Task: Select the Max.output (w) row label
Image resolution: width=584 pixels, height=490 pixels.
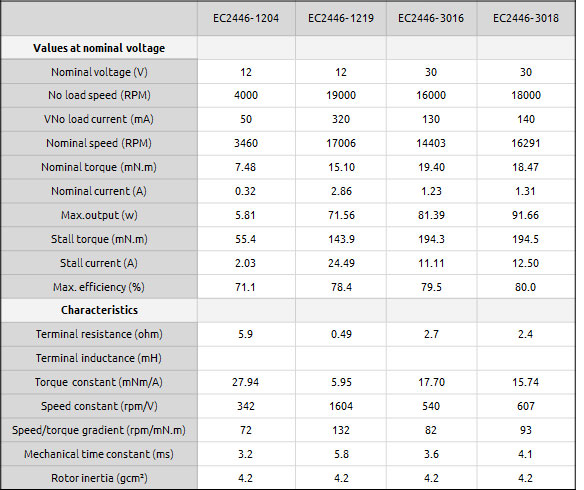Action: (99, 215)
